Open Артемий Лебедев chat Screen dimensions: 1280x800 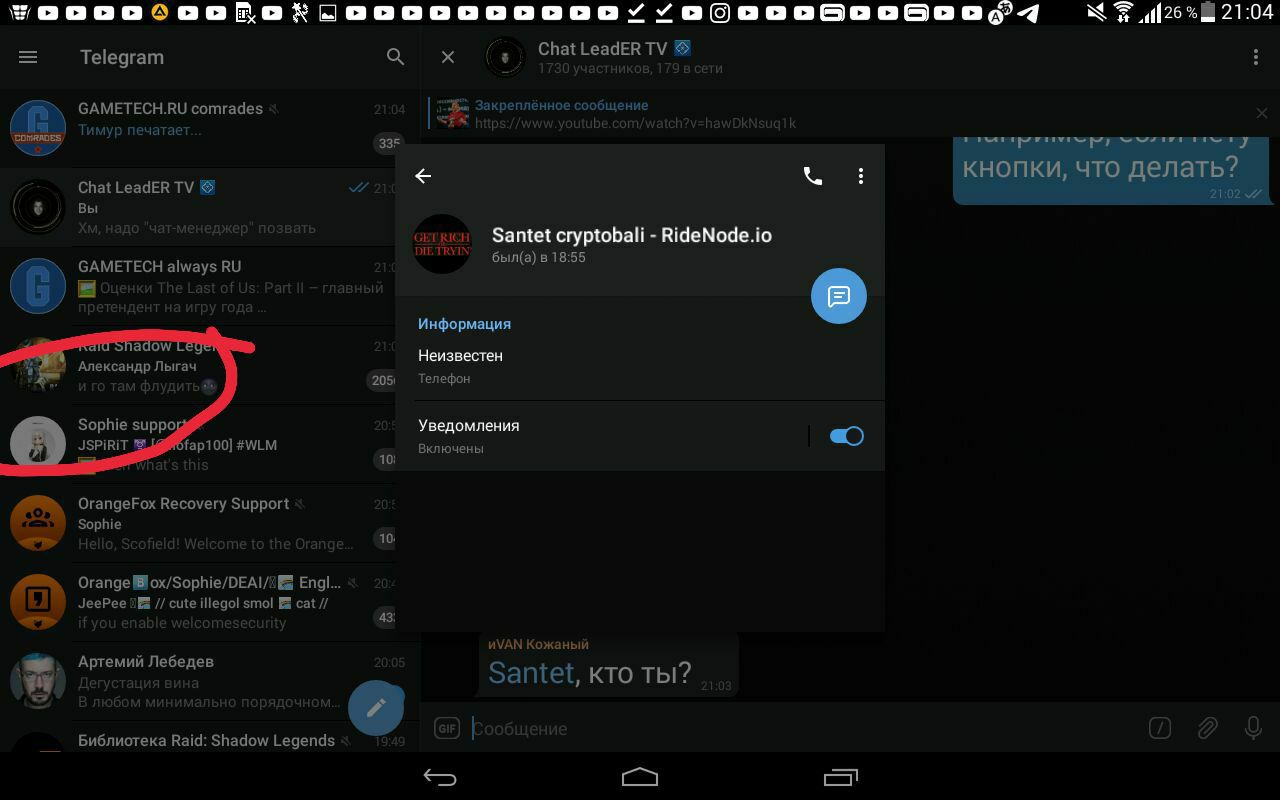[208, 681]
